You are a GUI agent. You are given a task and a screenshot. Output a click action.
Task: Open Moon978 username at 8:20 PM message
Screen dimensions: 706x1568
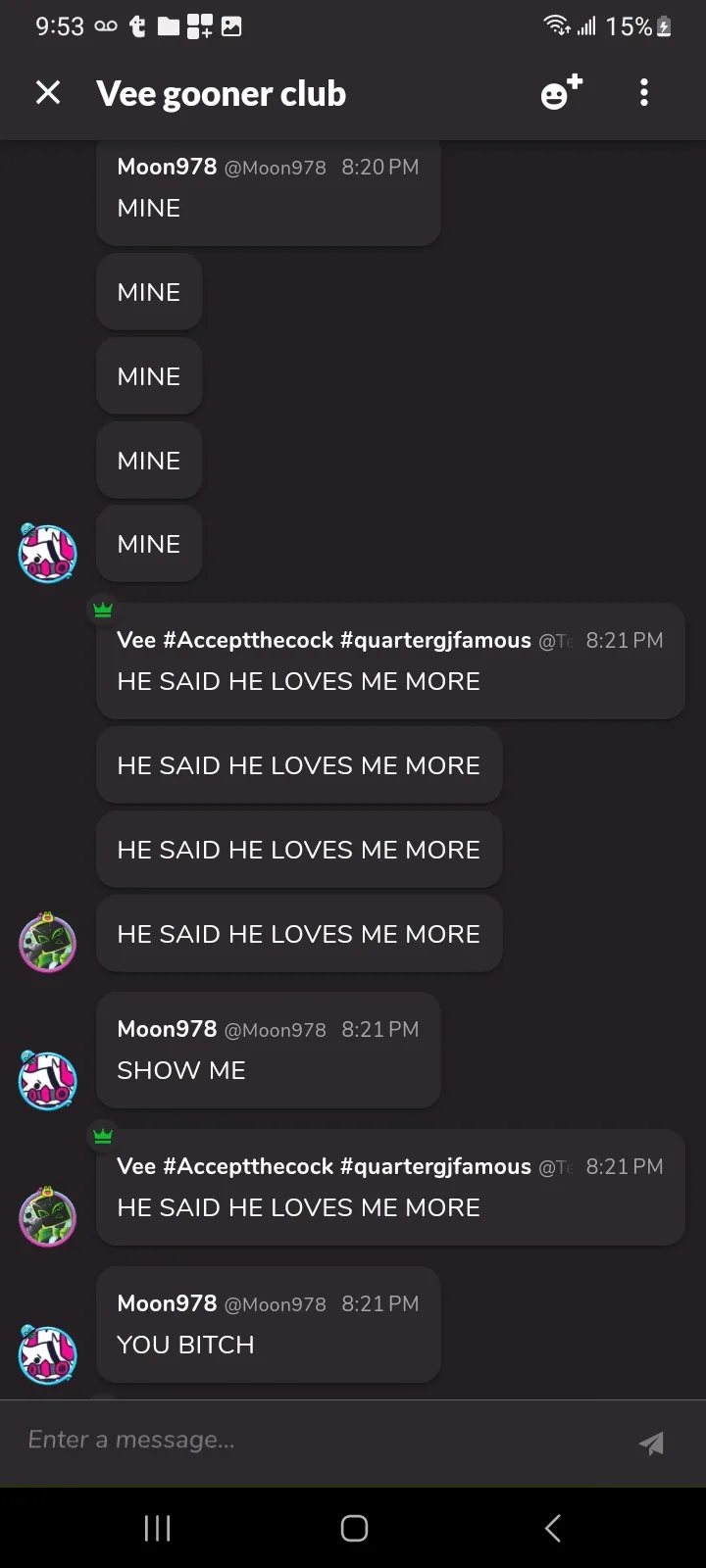[x=167, y=167]
